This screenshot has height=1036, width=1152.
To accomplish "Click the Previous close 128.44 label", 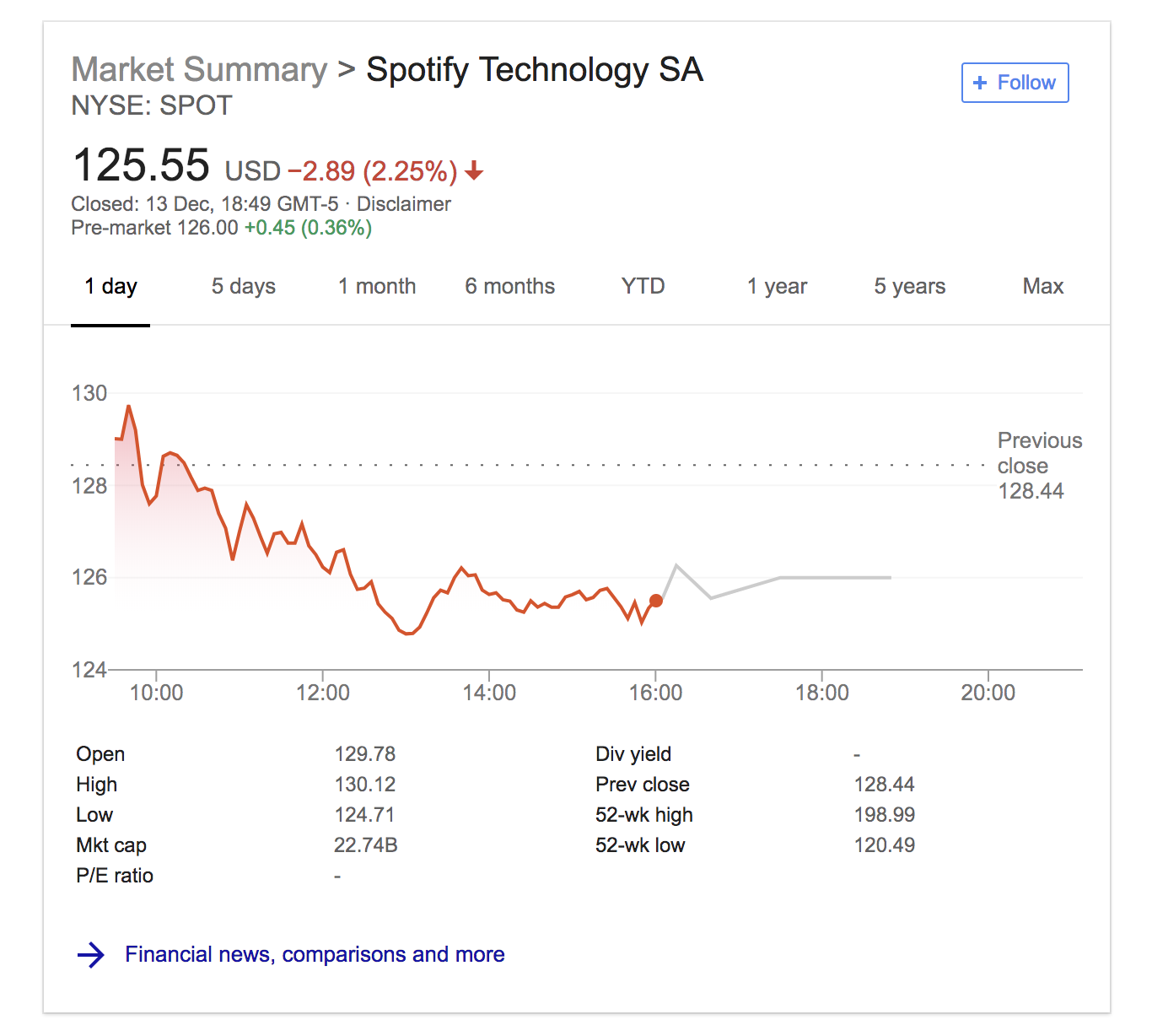I will (x=1038, y=466).
